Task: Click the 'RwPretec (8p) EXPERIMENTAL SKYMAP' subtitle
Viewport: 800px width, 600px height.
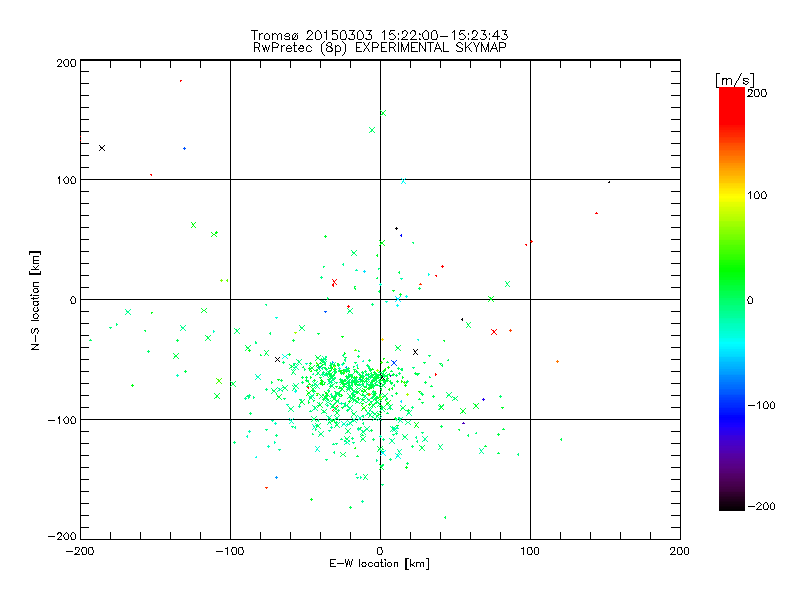Action: coord(380,48)
